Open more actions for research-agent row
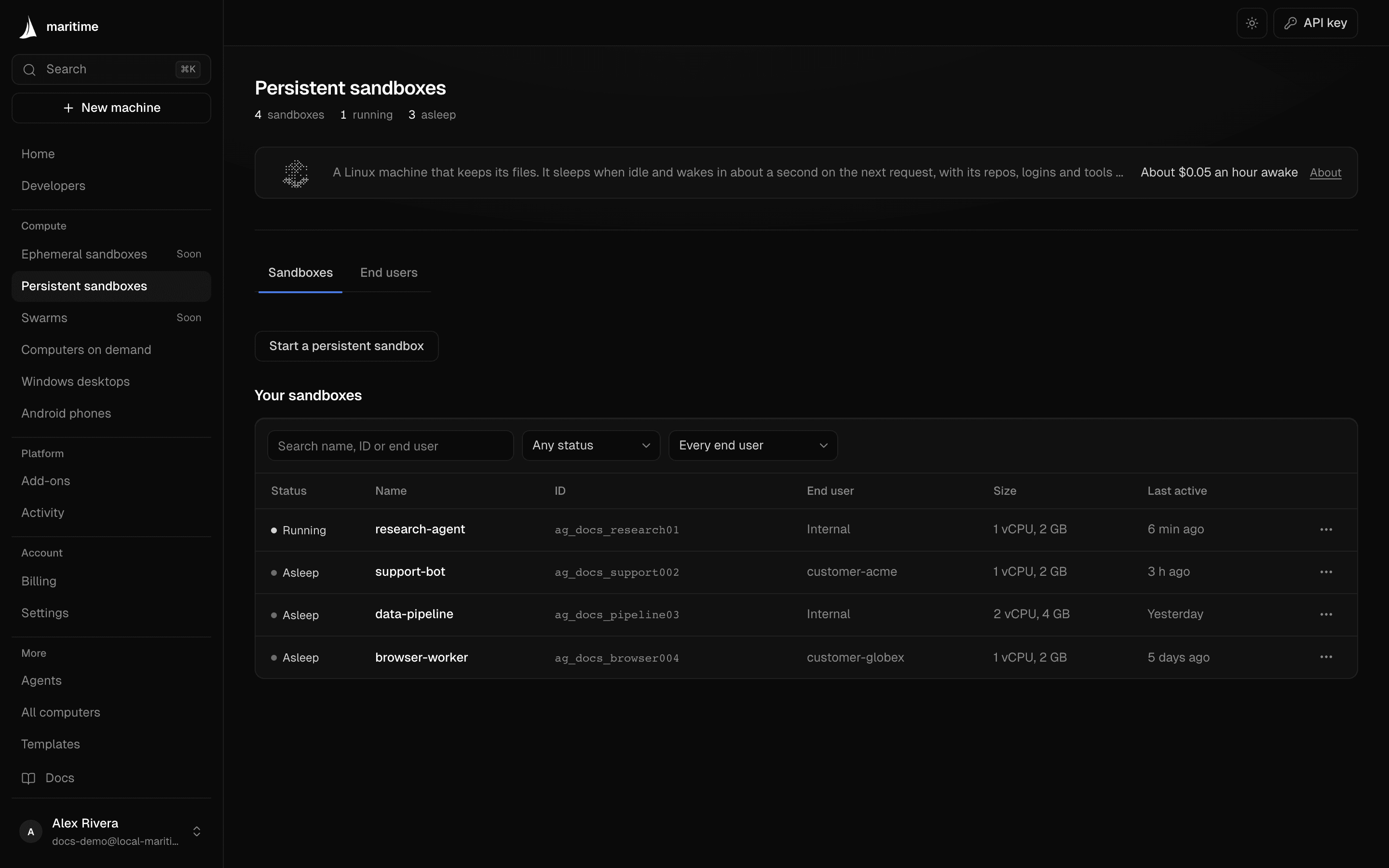The height and width of the screenshot is (868, 1389). [1326, 529]
